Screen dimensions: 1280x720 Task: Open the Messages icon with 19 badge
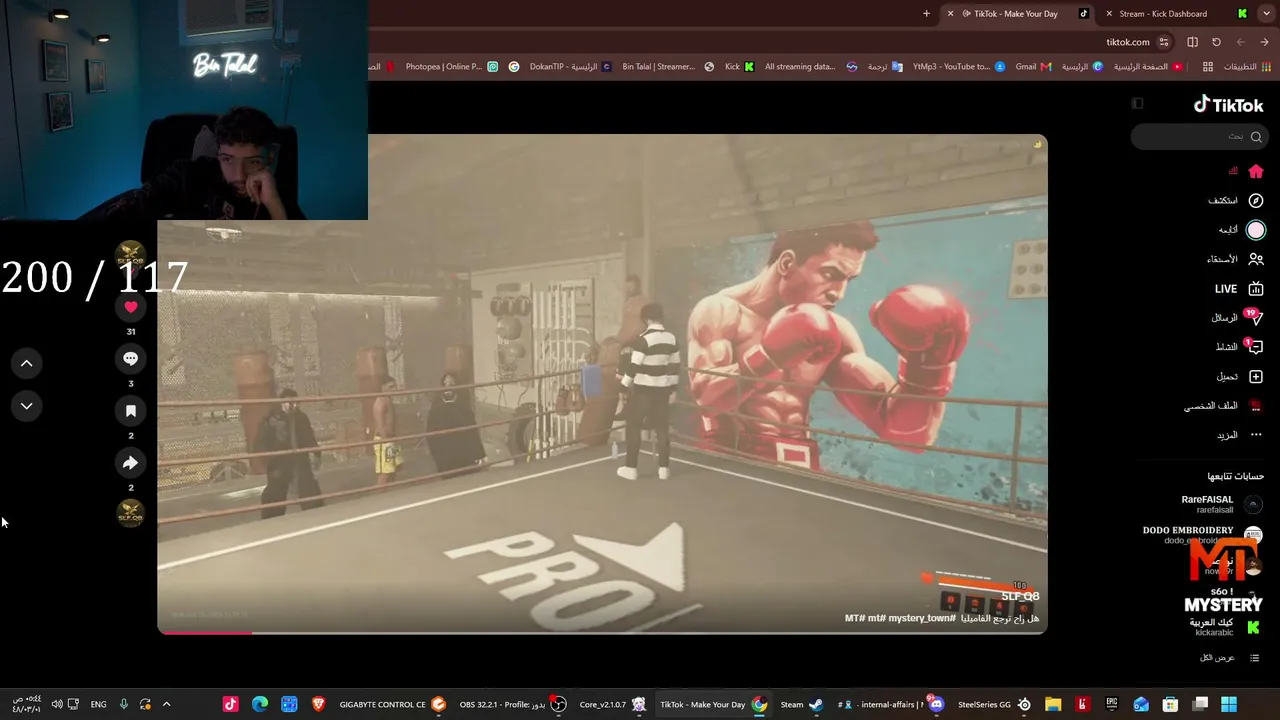[1255, 318]
